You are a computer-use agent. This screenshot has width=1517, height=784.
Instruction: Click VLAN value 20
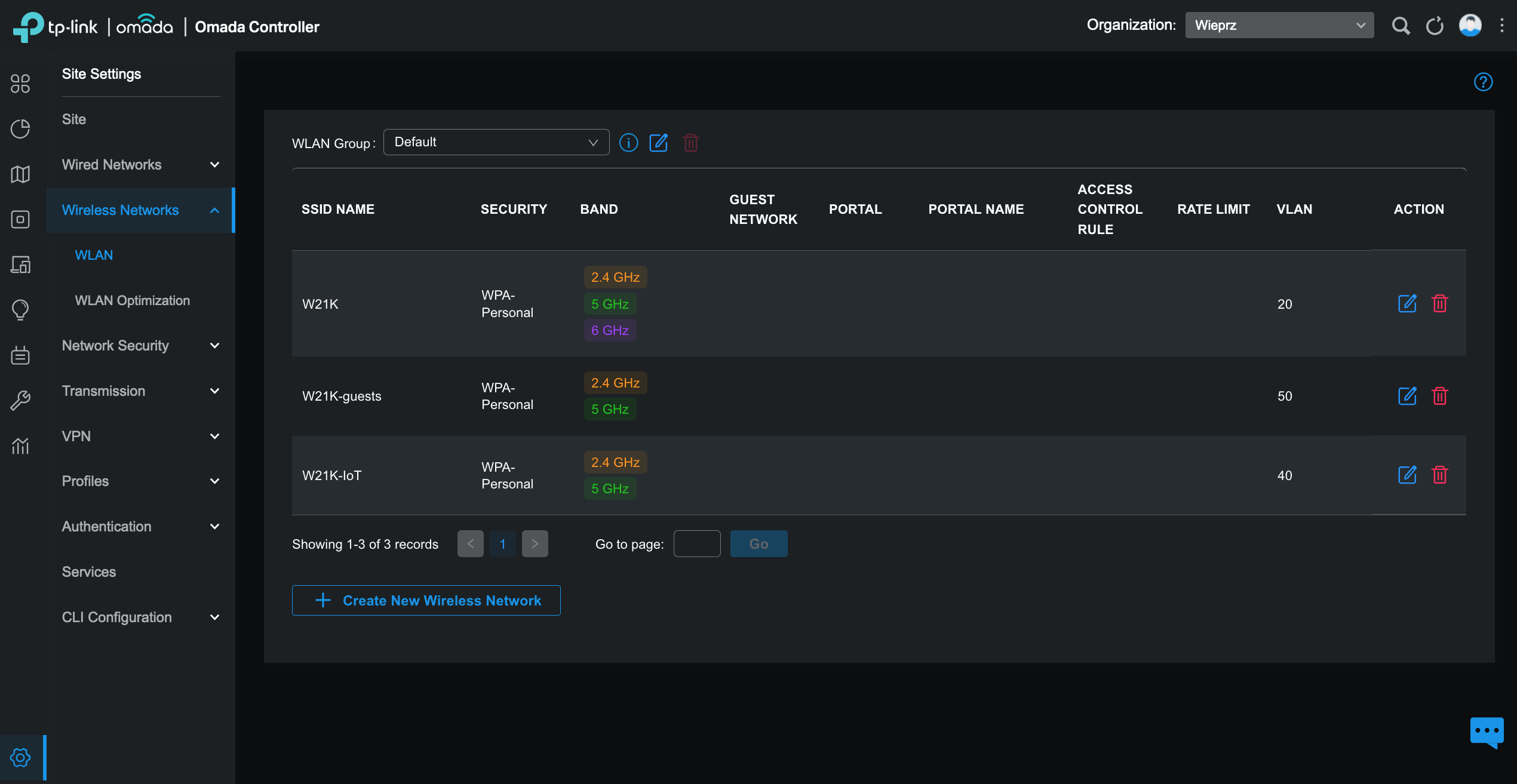point(1285,304)
